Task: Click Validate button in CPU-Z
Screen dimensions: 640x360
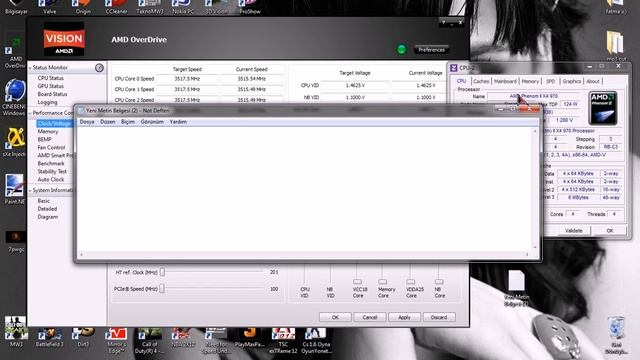Action: 573,231
